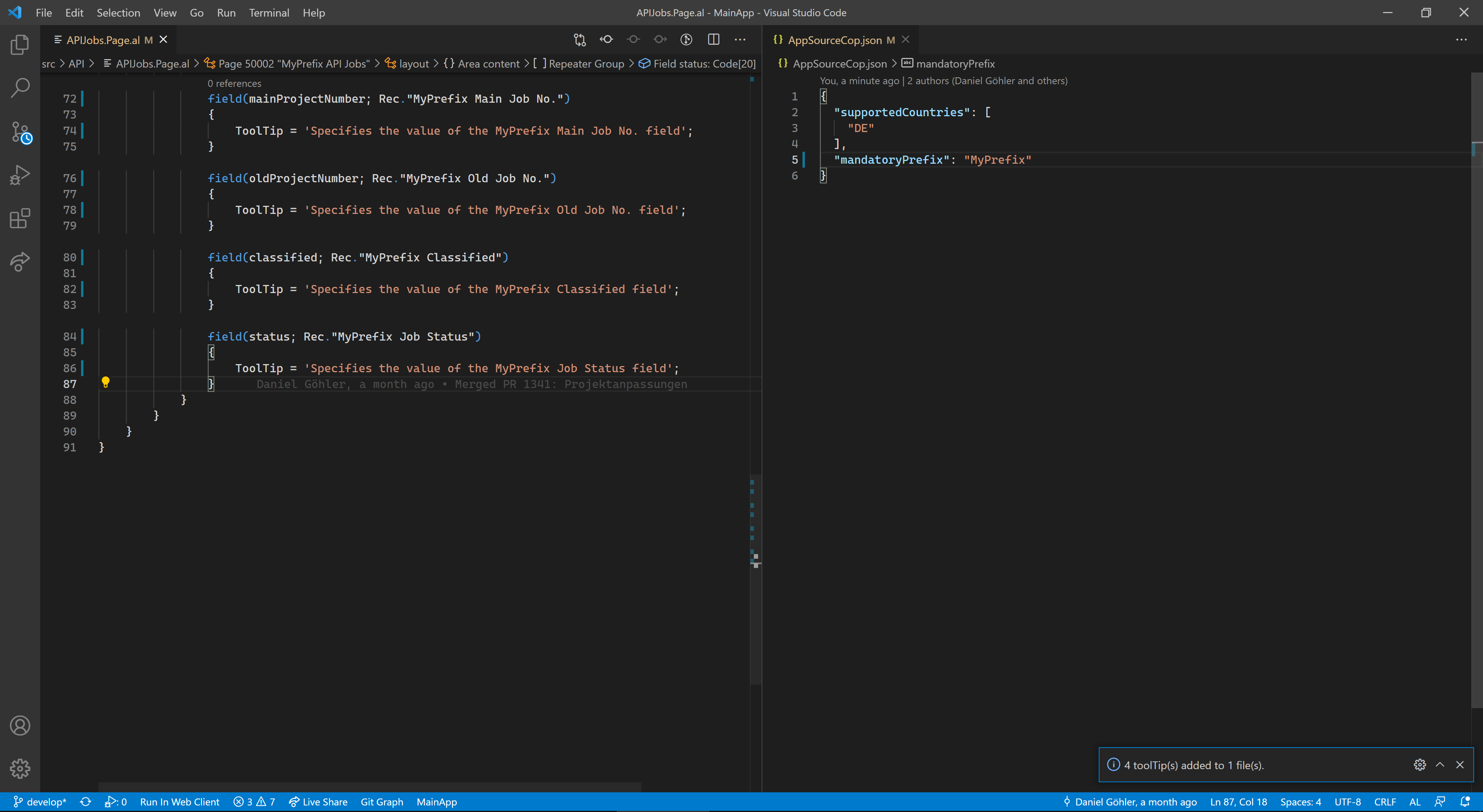Open the Timeline/history icon on editor toolbar
The width and height of the screenshot is (1483, 812).
(686, 39)
